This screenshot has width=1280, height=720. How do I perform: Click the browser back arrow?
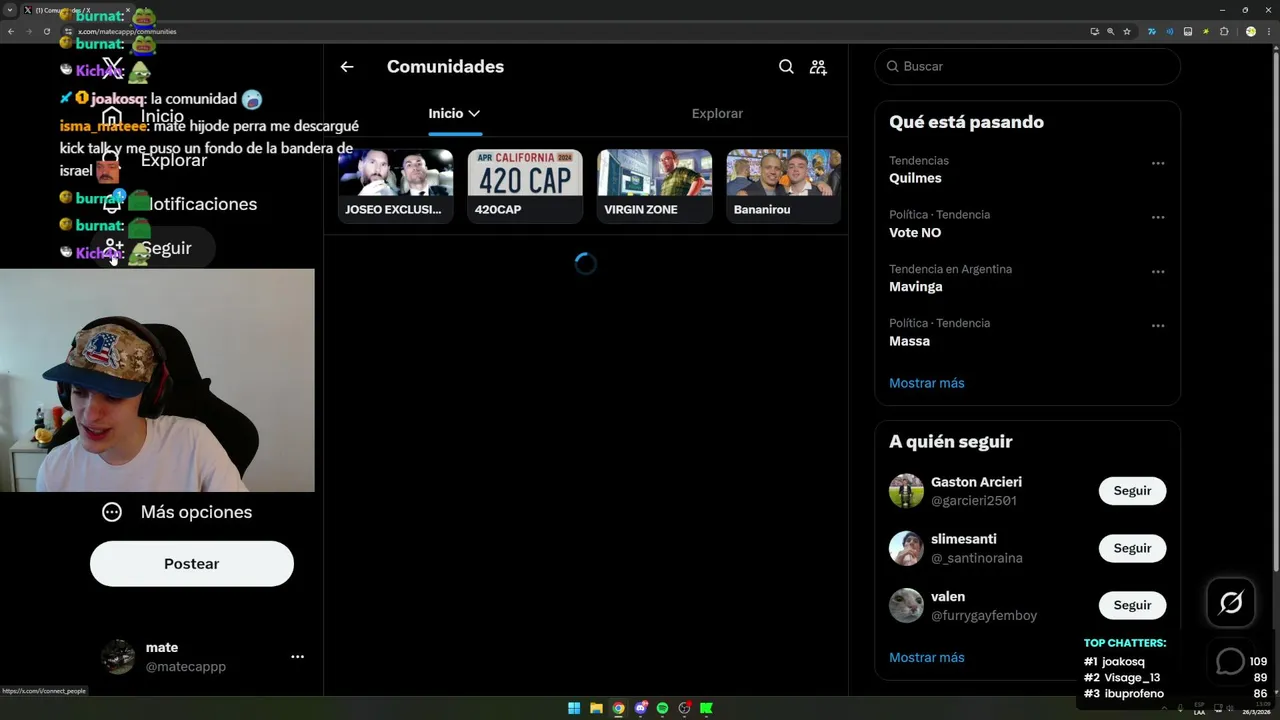point(11,31)
